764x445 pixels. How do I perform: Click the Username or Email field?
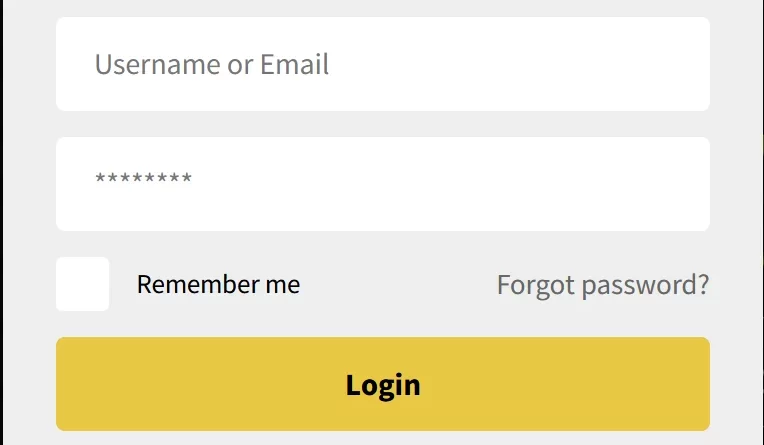(383, 64)
